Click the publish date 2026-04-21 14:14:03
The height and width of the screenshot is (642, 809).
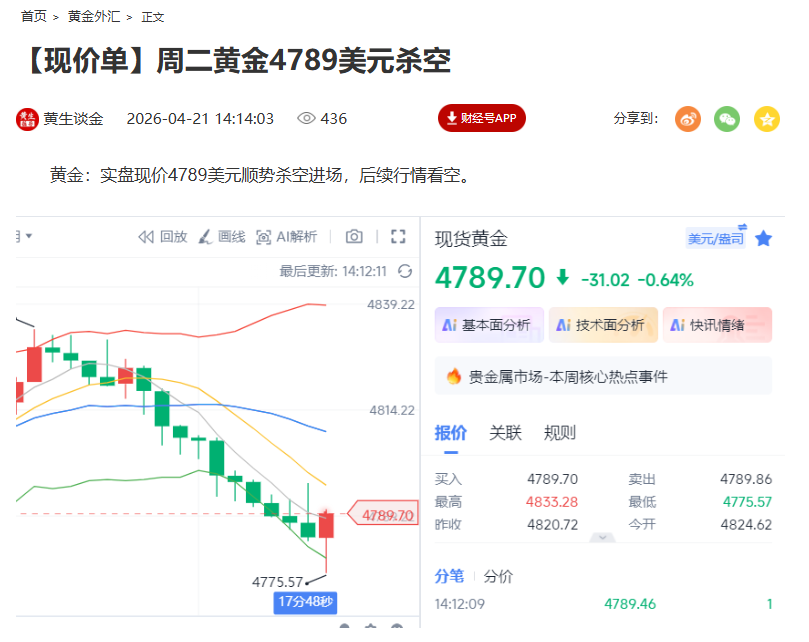point(200,119)
